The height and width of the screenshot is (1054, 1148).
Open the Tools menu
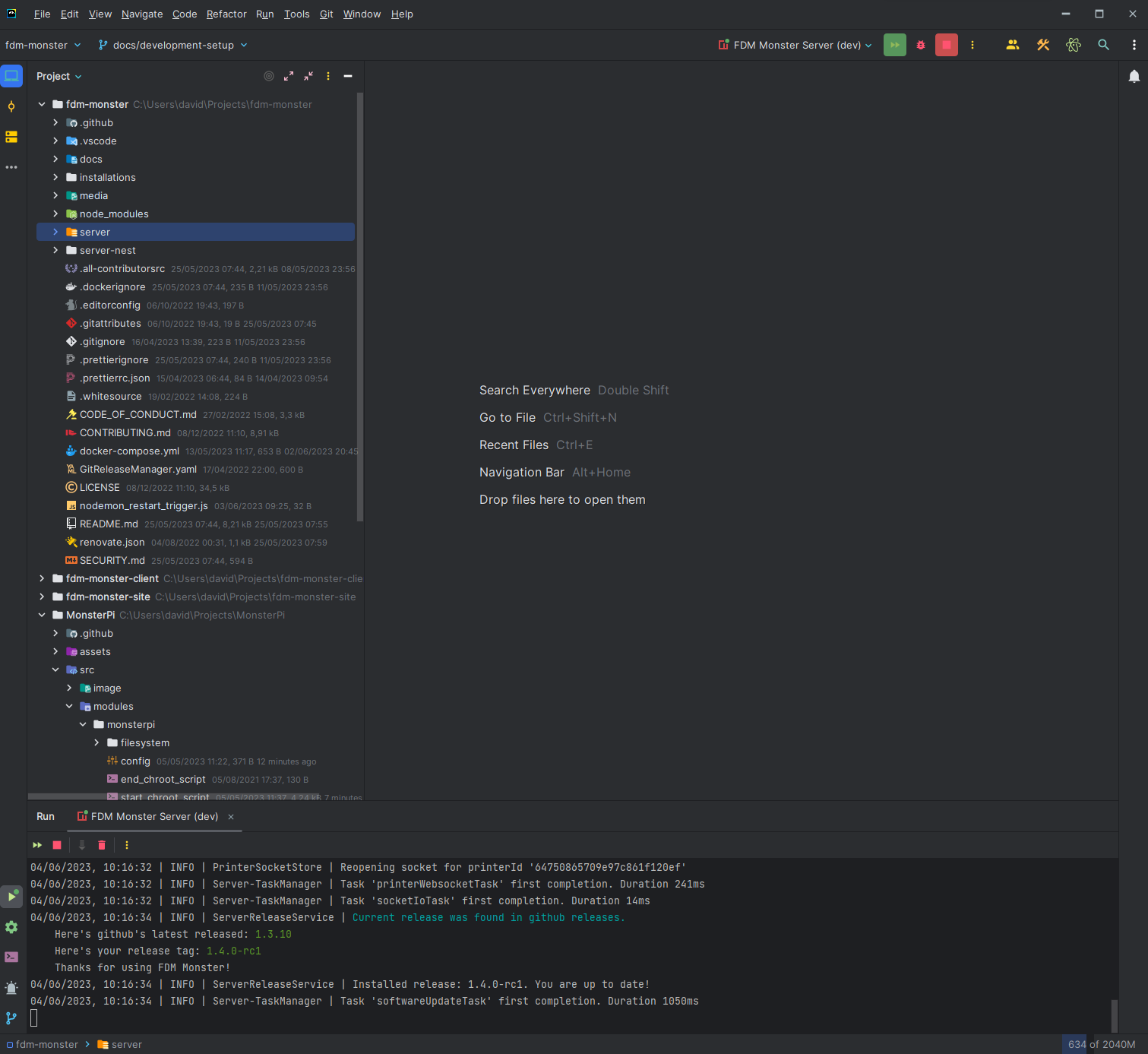[x=297, y=14]
